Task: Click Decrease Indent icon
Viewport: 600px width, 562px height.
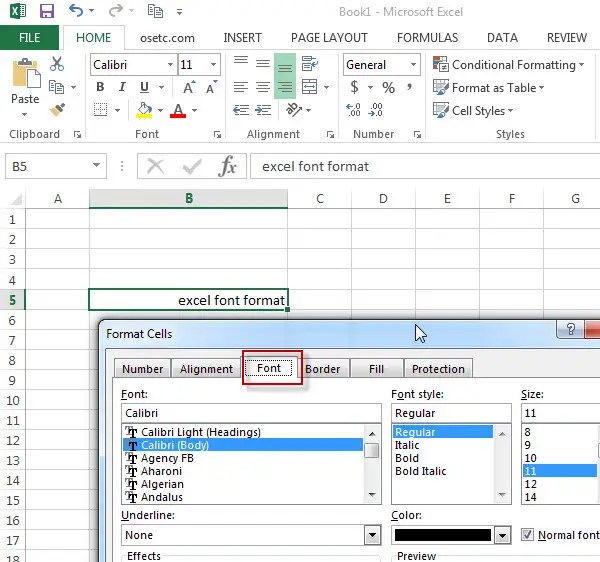Action: pos(241,110)
